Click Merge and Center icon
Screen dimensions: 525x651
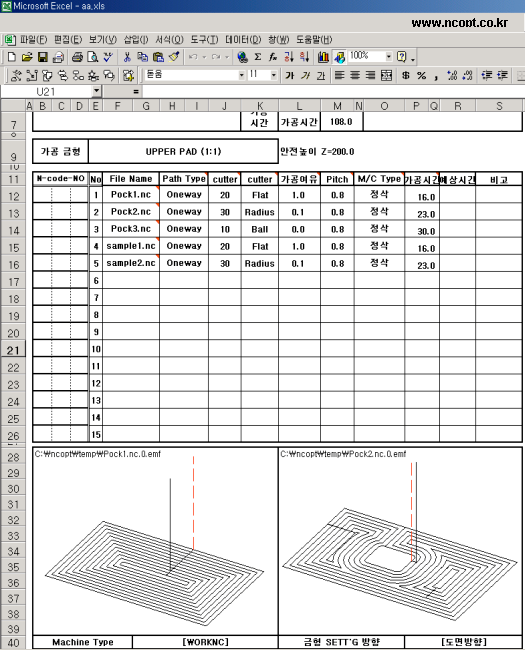[x=386, y=76]
